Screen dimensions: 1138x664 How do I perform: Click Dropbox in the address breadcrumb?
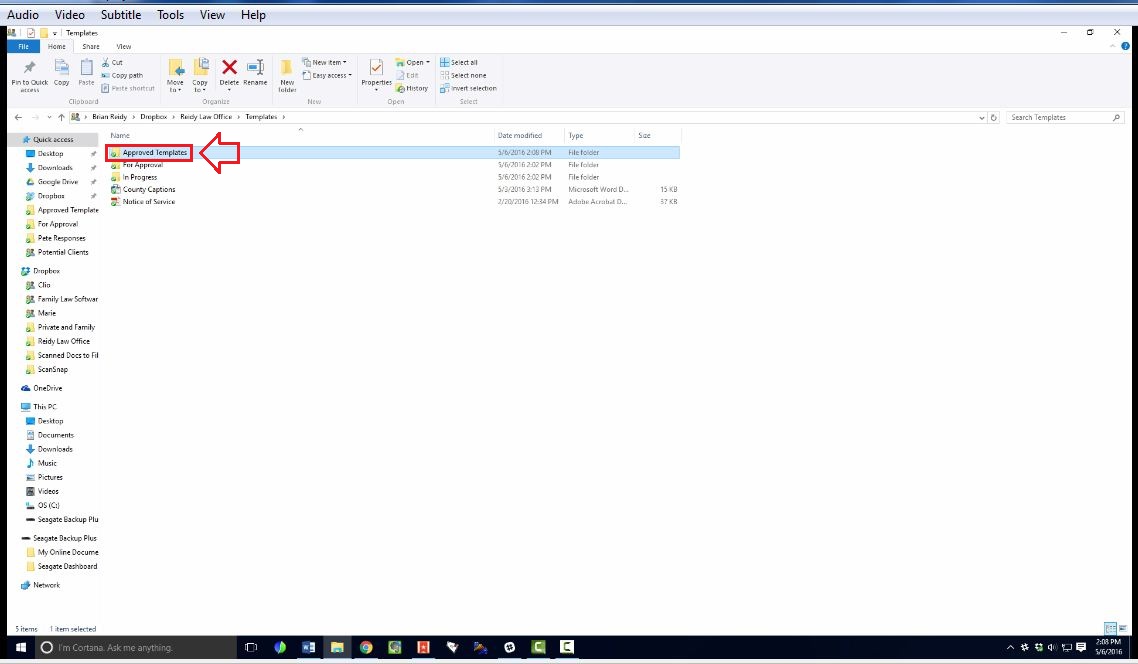[x=153, y=117]
